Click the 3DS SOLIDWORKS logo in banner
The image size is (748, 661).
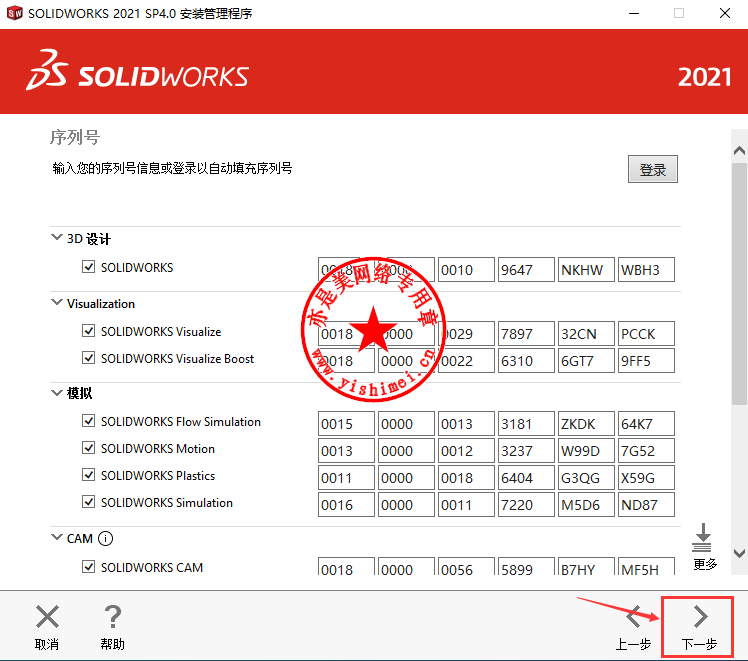pyautogui.click(x=137, y=70)
